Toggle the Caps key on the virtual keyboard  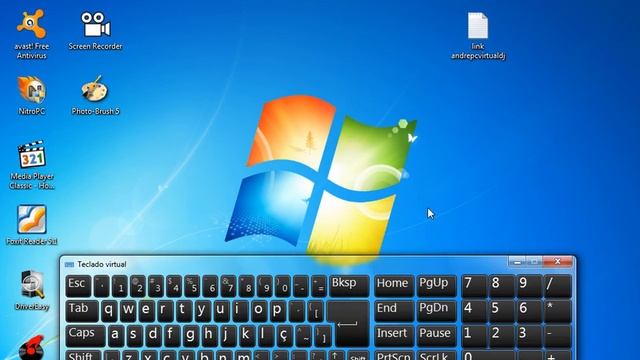86,336
